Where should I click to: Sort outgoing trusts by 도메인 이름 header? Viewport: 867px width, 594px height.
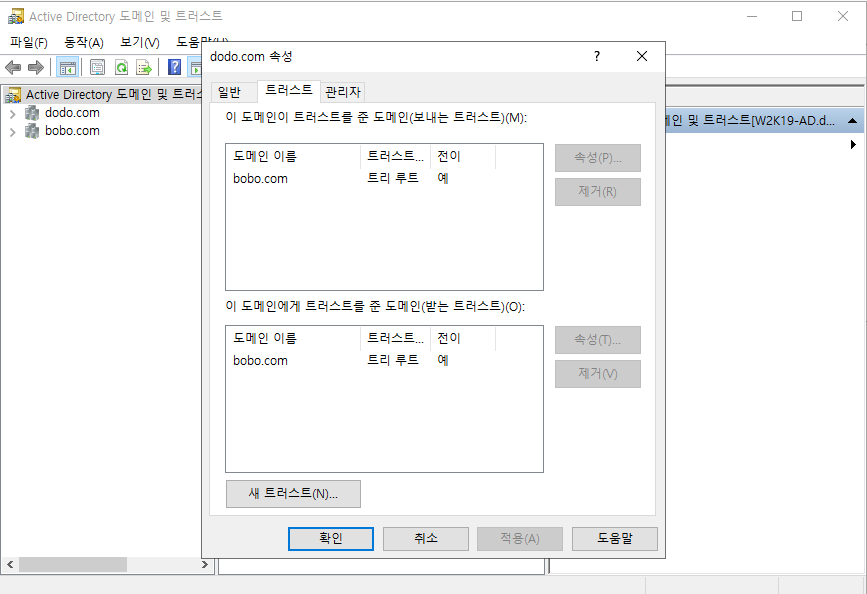pos(293,157)
